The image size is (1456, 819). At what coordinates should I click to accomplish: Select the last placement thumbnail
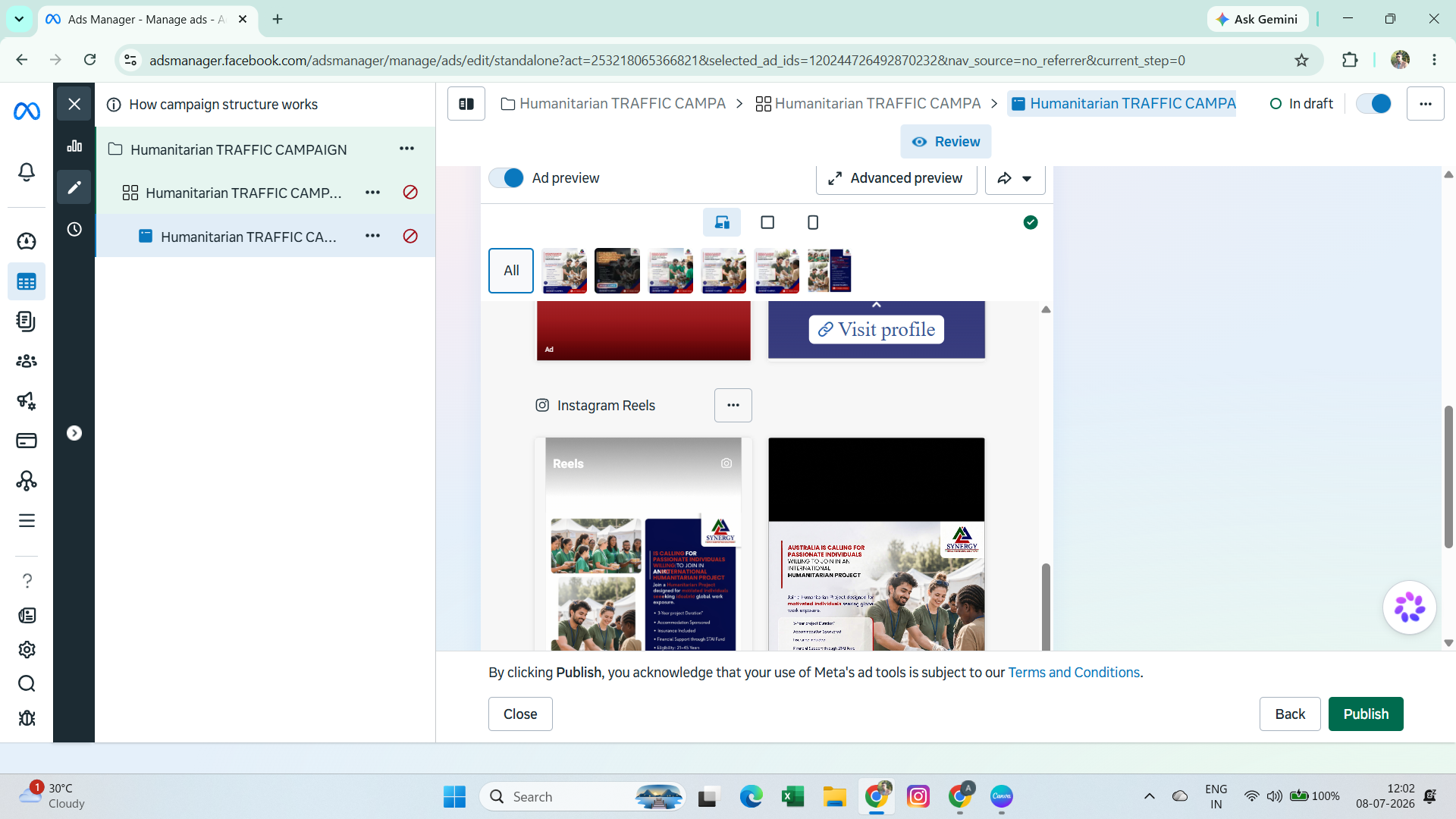(x=830, y=271)
